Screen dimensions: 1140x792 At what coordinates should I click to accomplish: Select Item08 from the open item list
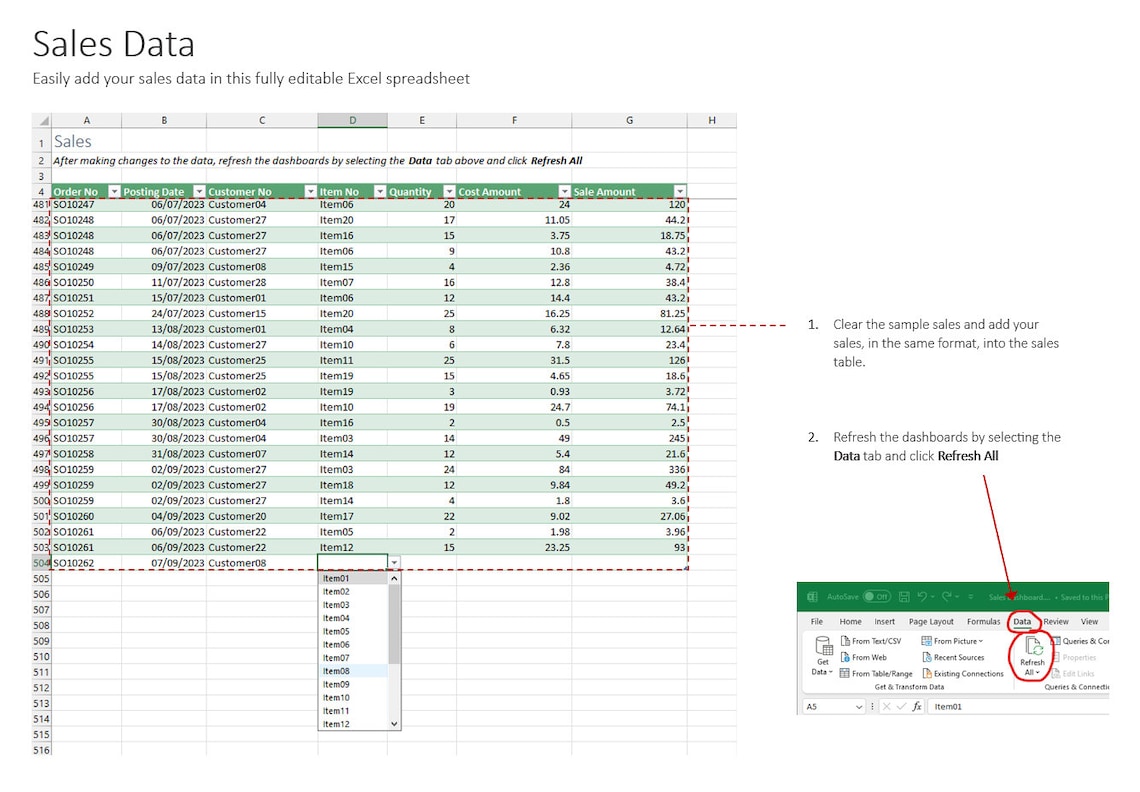335,673
